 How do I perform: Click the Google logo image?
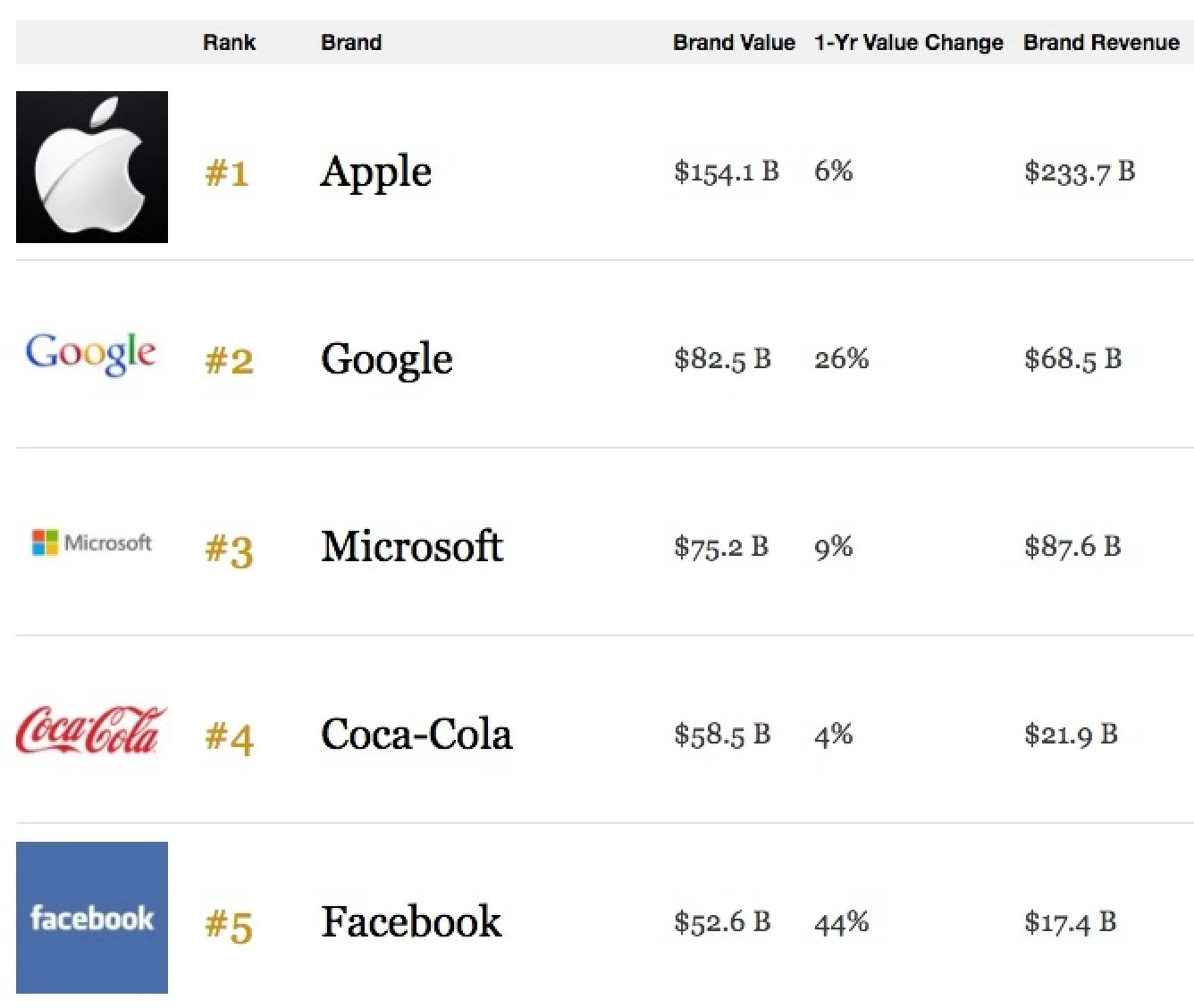point(90,354)
